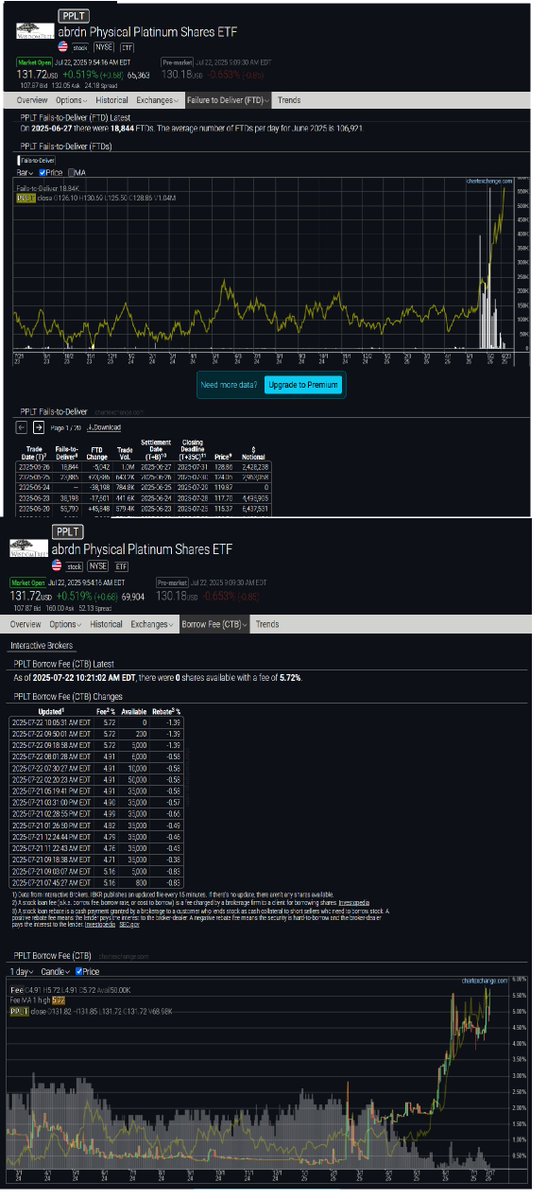Open the Bar chart-type dropdown
The height and width of the screenshot is (1199, 547).
click(25, 173)
